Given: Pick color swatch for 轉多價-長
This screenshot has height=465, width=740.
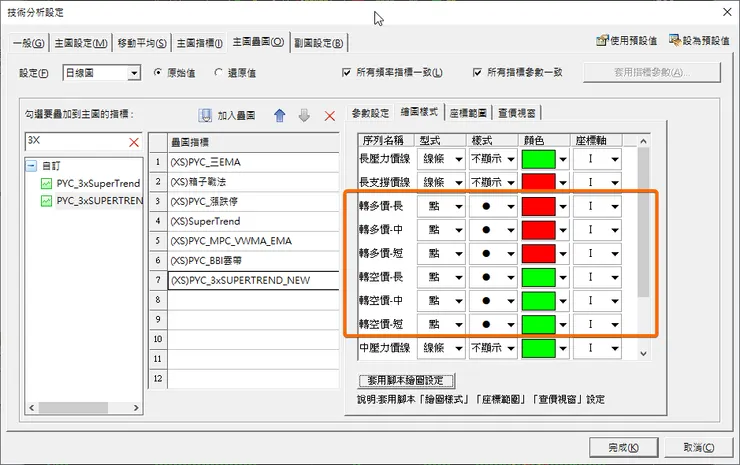Looking at the screenshot, I should point(538,206).
